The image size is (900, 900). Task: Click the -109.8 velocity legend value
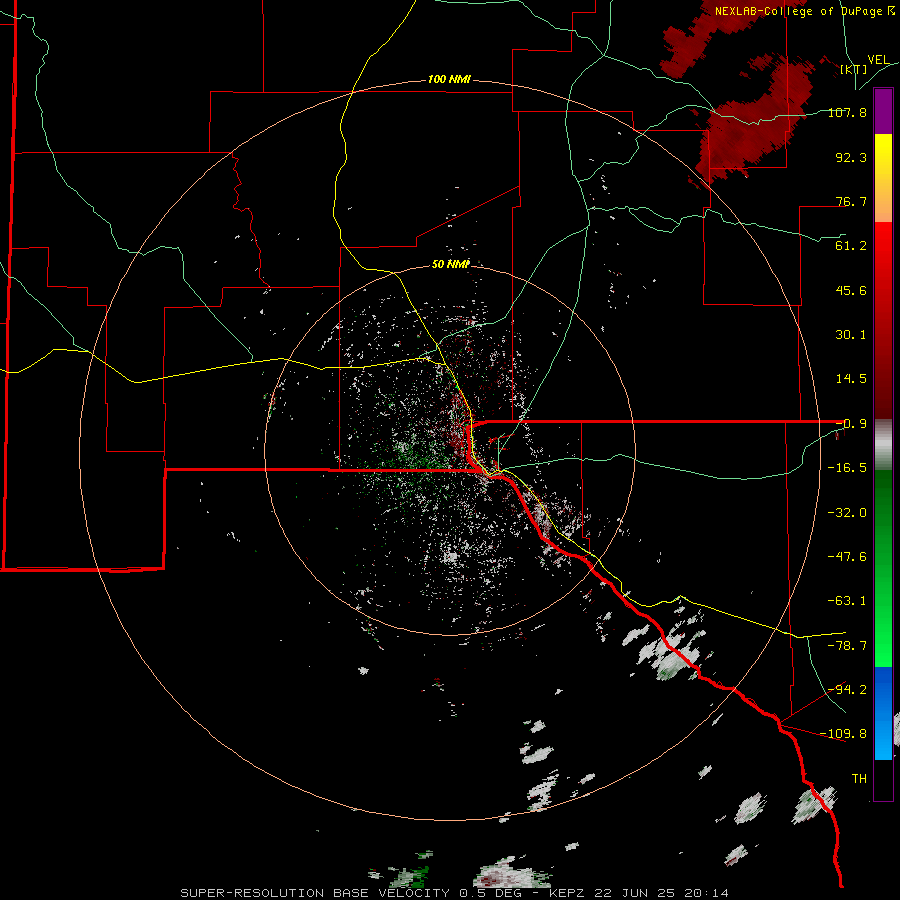844,734
